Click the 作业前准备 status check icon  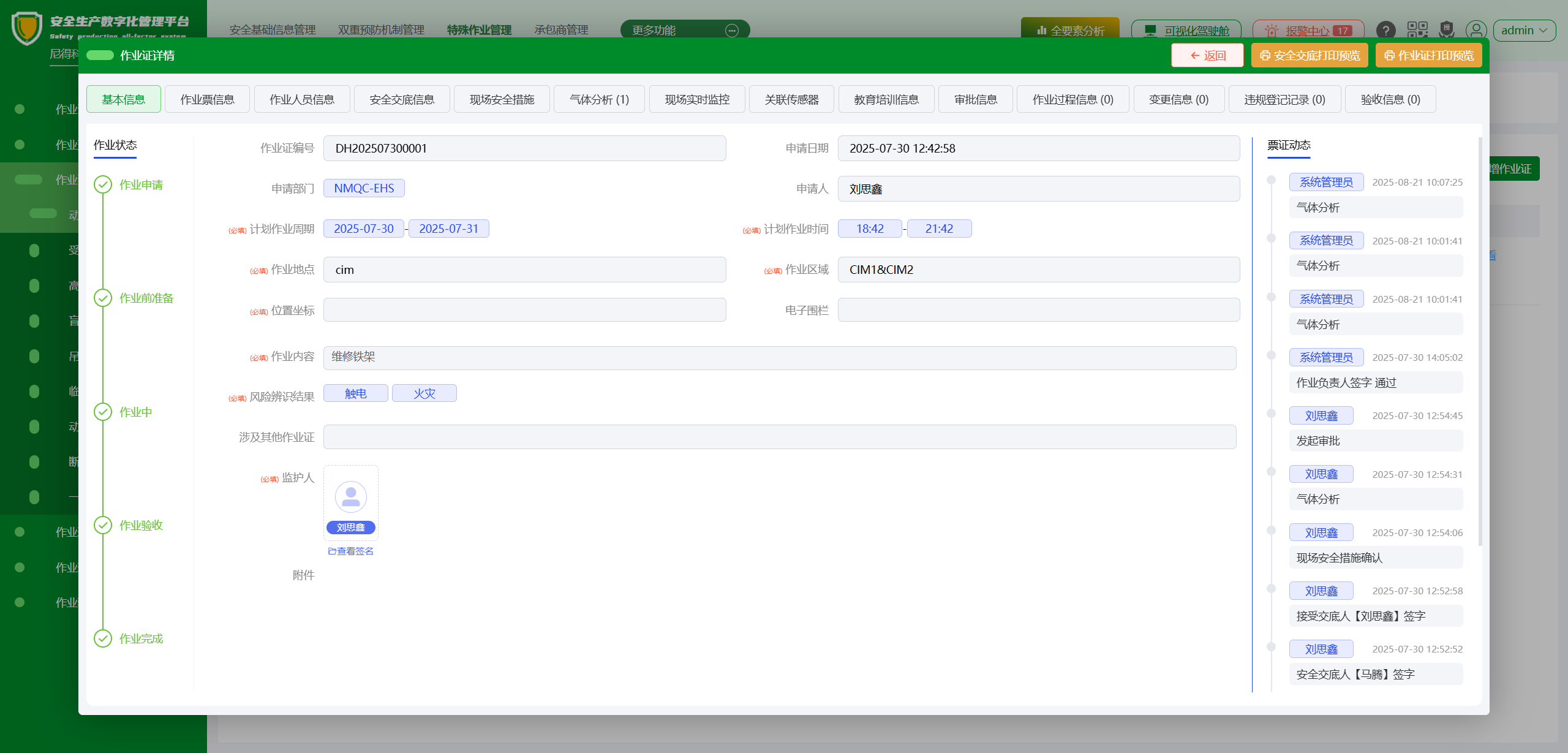[x=103, y=298]
